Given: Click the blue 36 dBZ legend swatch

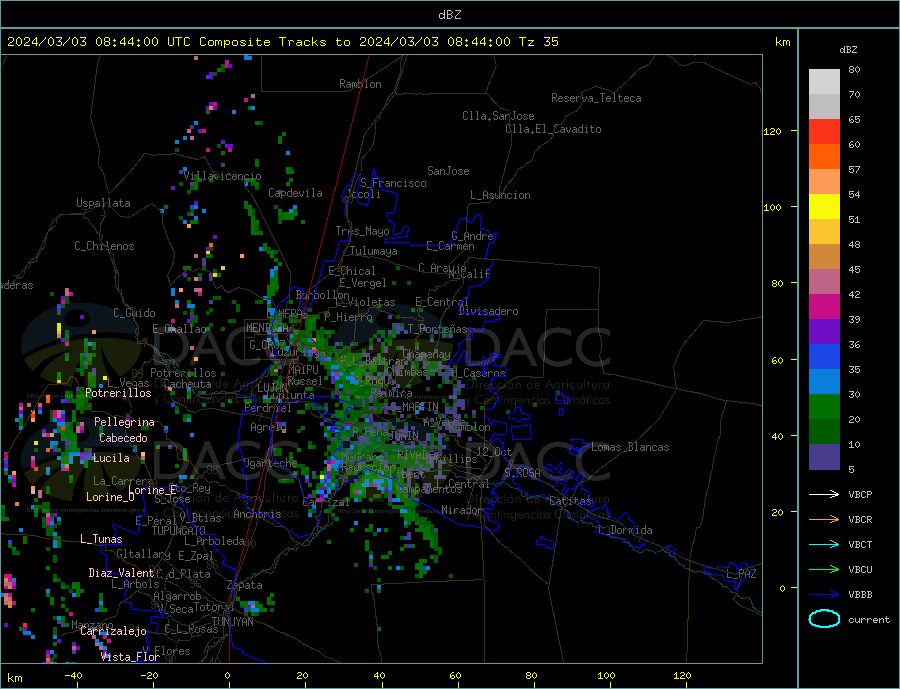Looking at the screenshot, I should [x=824, y=356].
